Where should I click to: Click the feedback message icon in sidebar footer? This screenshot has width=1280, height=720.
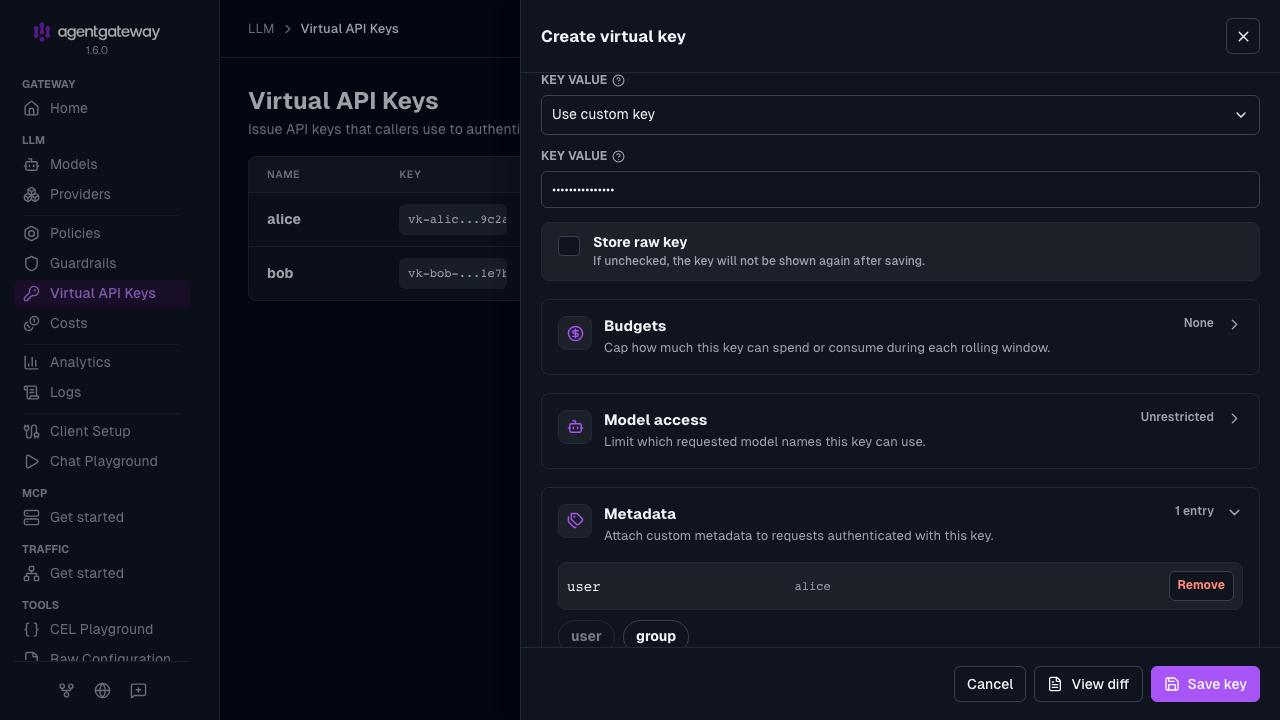138,690
